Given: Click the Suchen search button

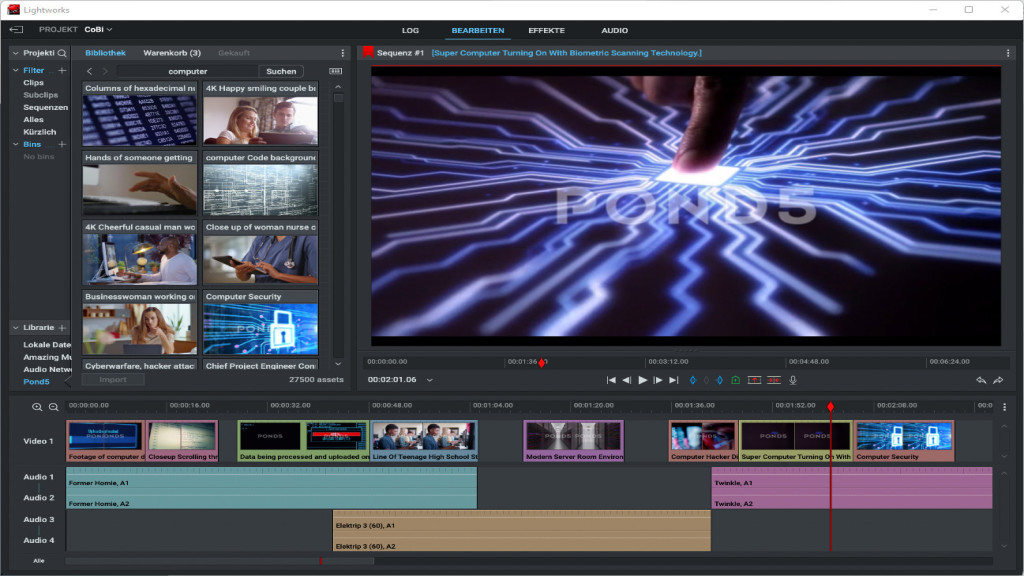Looking at the screenshot, I should (280, 71).
